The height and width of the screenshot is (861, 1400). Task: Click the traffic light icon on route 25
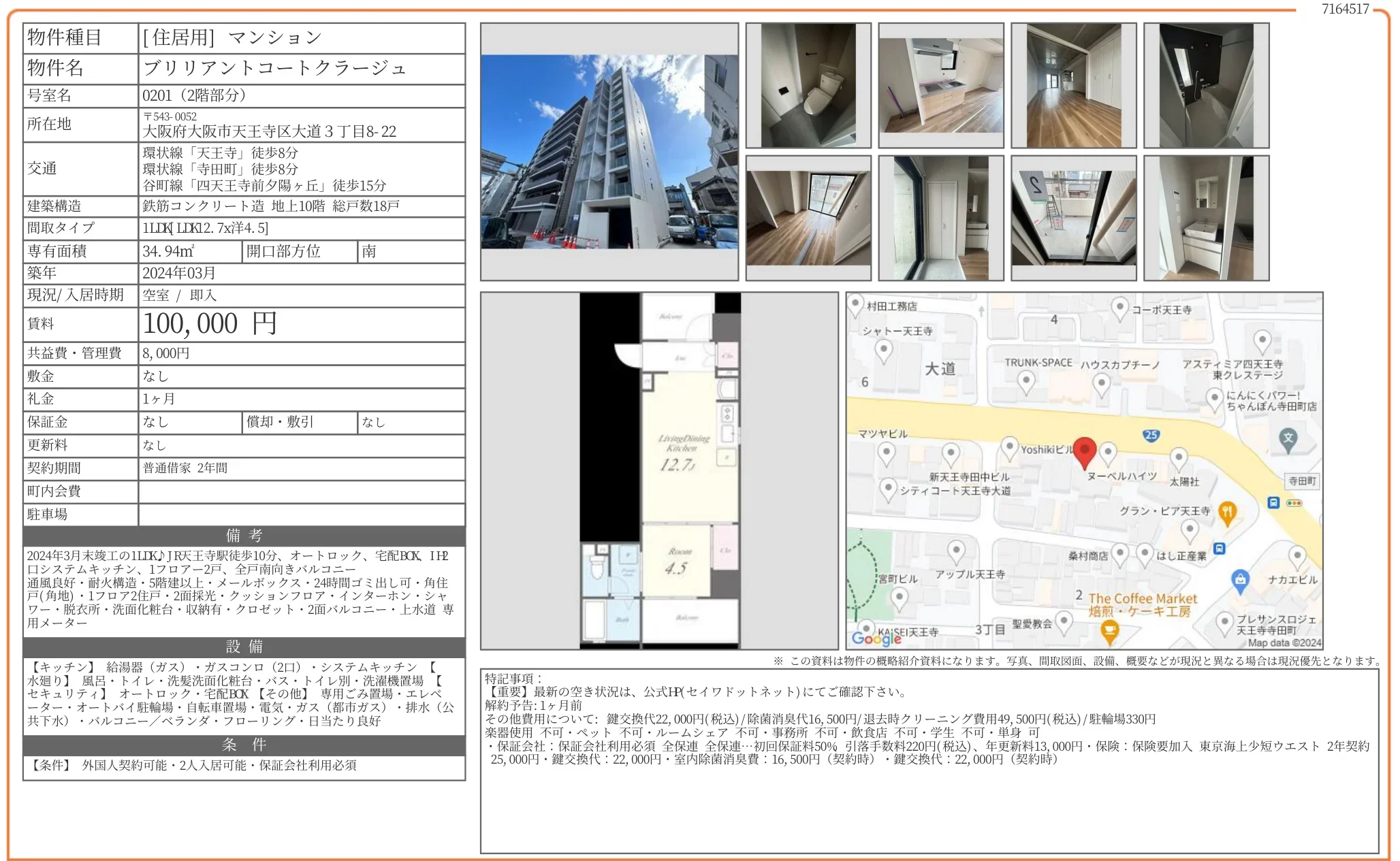[1293, 502]
